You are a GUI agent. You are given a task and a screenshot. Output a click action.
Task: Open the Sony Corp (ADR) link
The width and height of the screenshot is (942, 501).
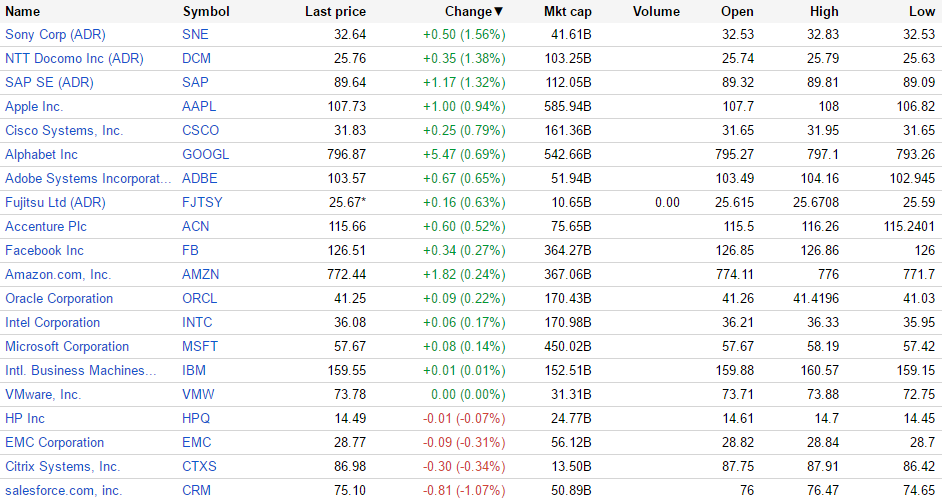[x=55, y=34]
